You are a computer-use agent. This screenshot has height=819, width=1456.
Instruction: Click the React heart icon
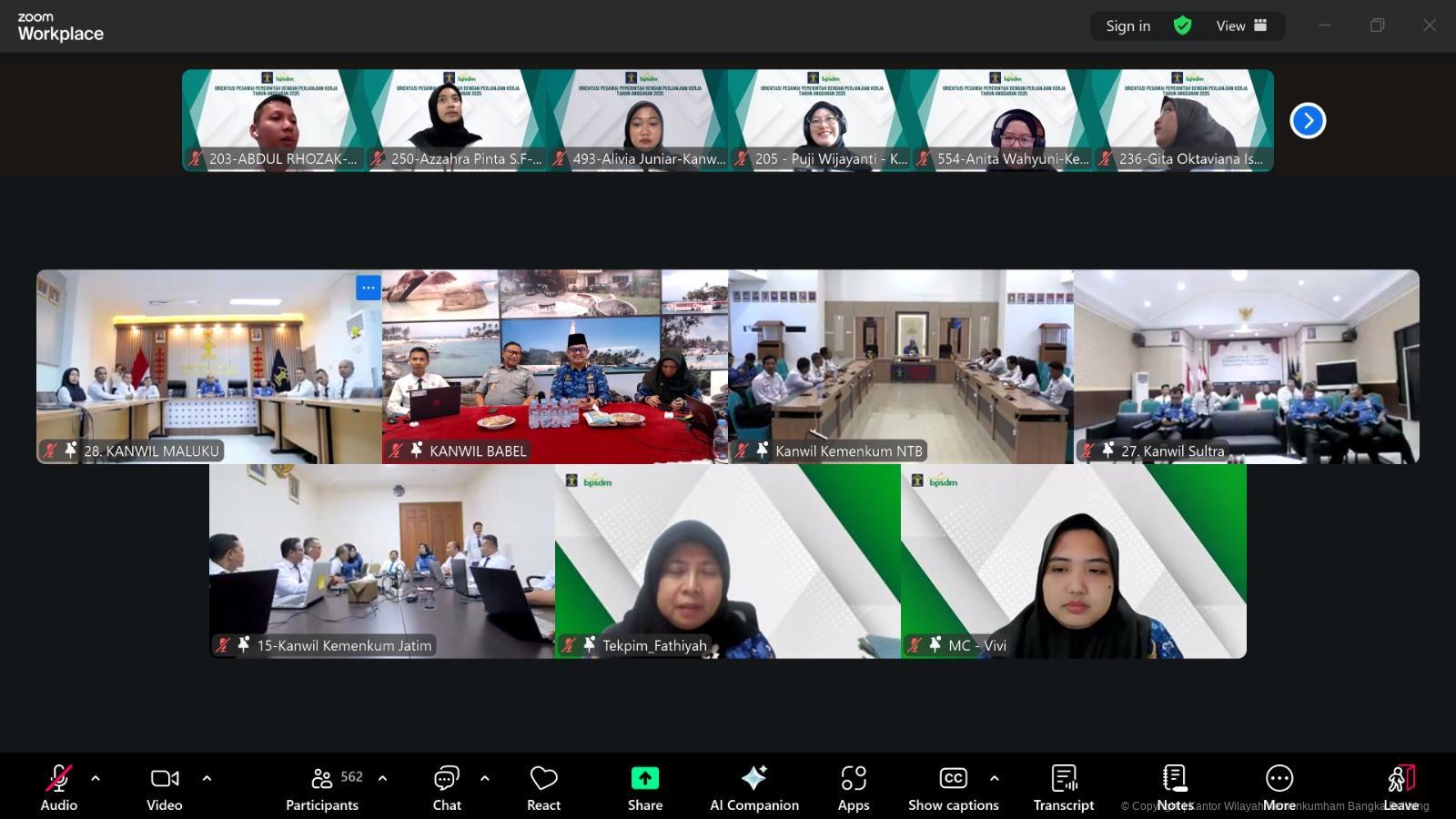[x=543, y=788]
